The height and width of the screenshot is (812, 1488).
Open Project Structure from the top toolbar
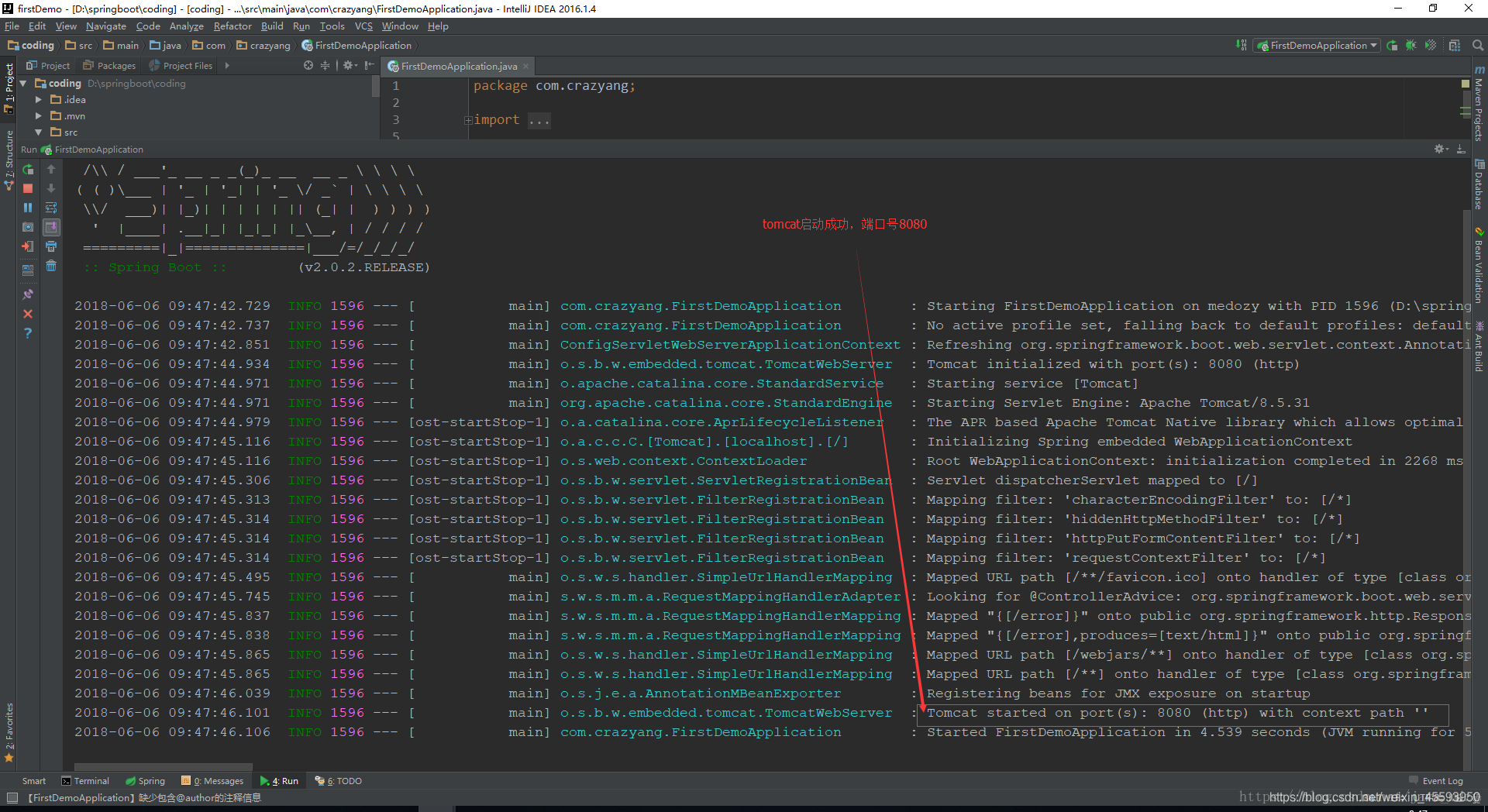[1455, 45]
